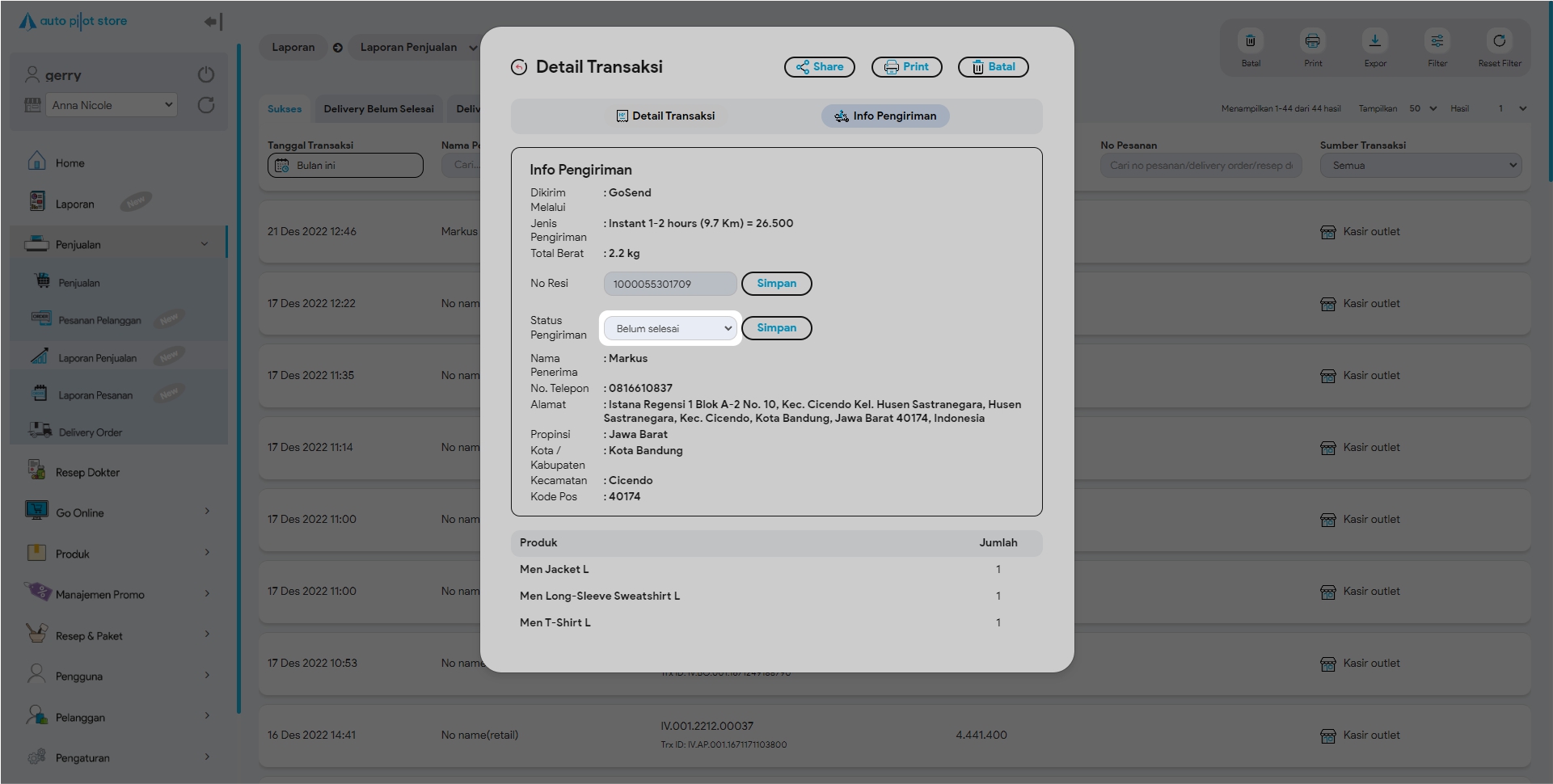Click the Reset Filter icon
Screen dimensions: 1553x784
[x=1499, y=41]
